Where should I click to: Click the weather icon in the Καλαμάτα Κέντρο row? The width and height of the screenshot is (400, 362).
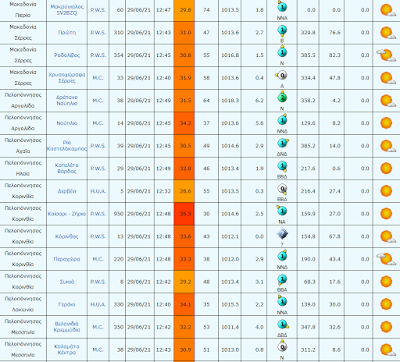point(388,350)
